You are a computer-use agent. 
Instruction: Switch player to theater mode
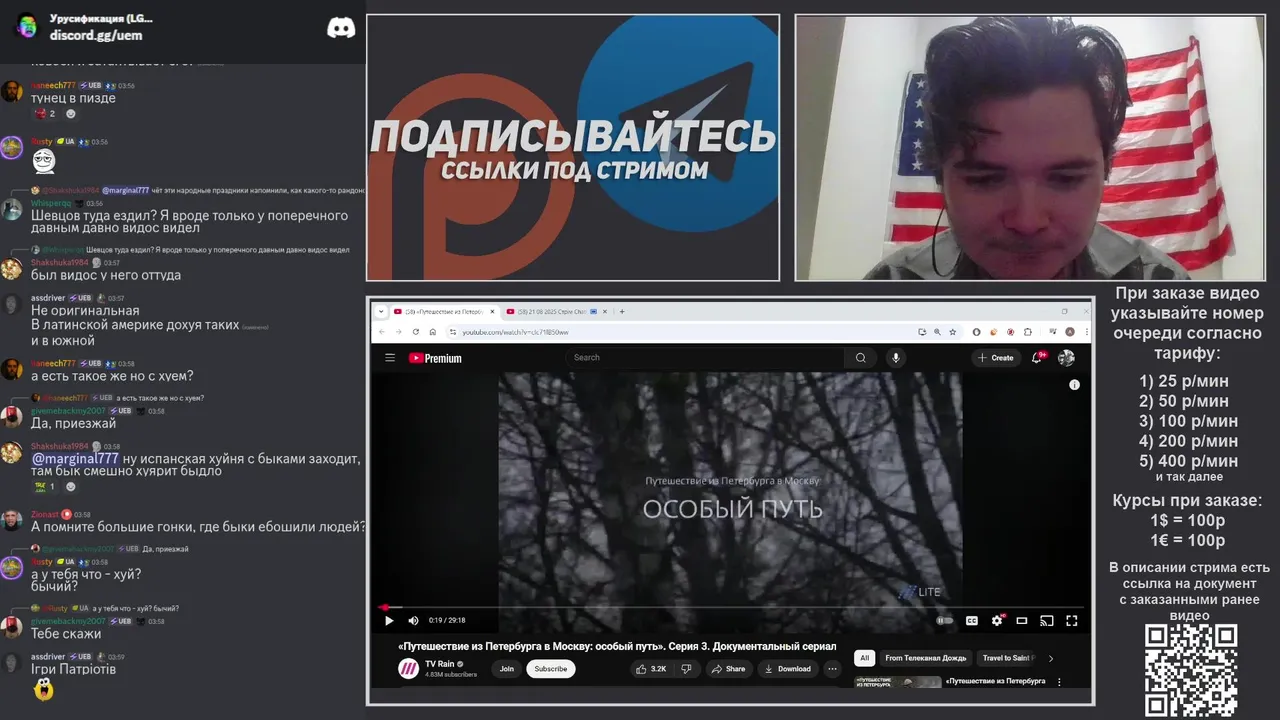pyautogui.click(x=1022, y=621)
